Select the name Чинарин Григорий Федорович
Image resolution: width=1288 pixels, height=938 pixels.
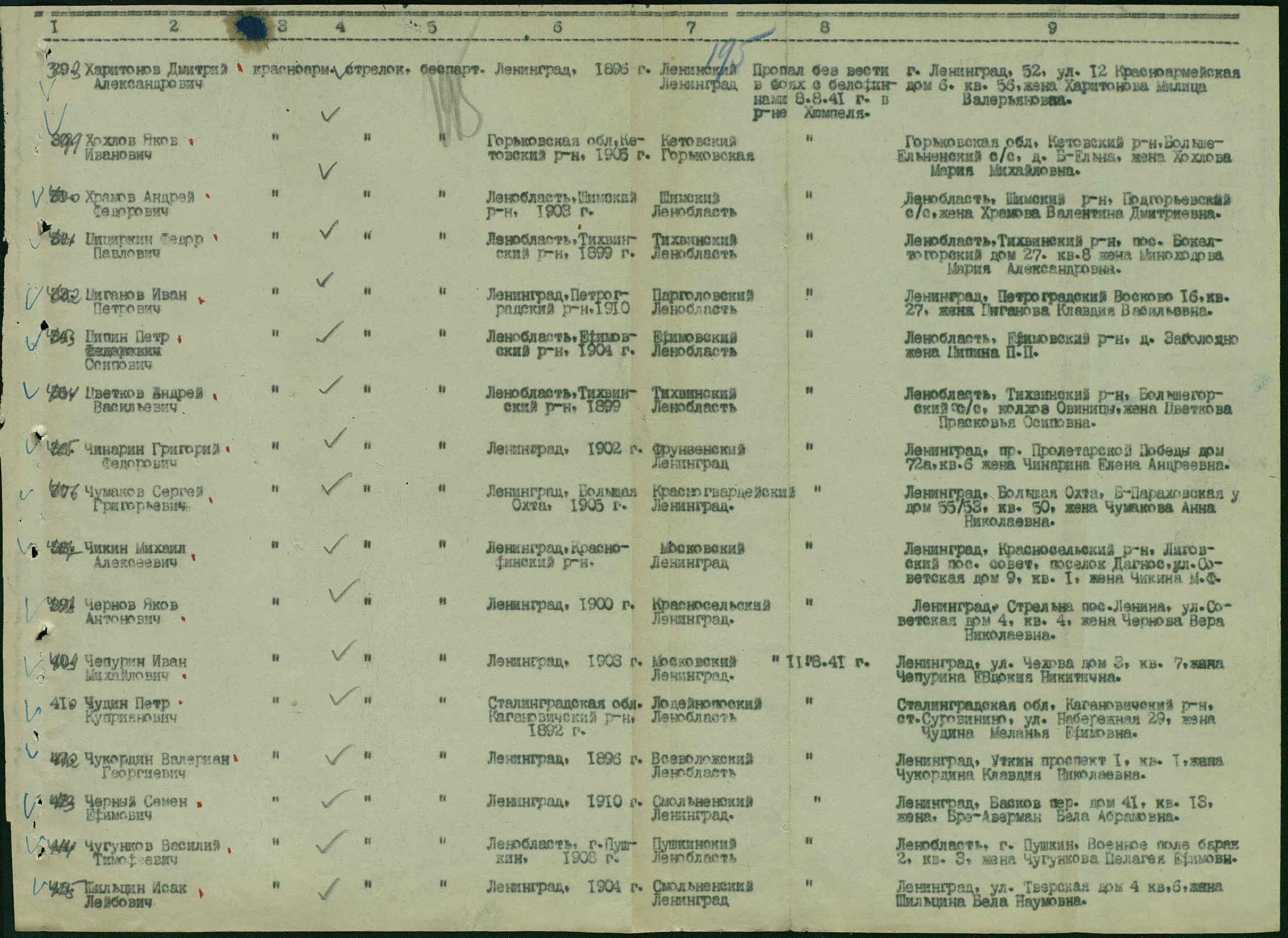152,456
